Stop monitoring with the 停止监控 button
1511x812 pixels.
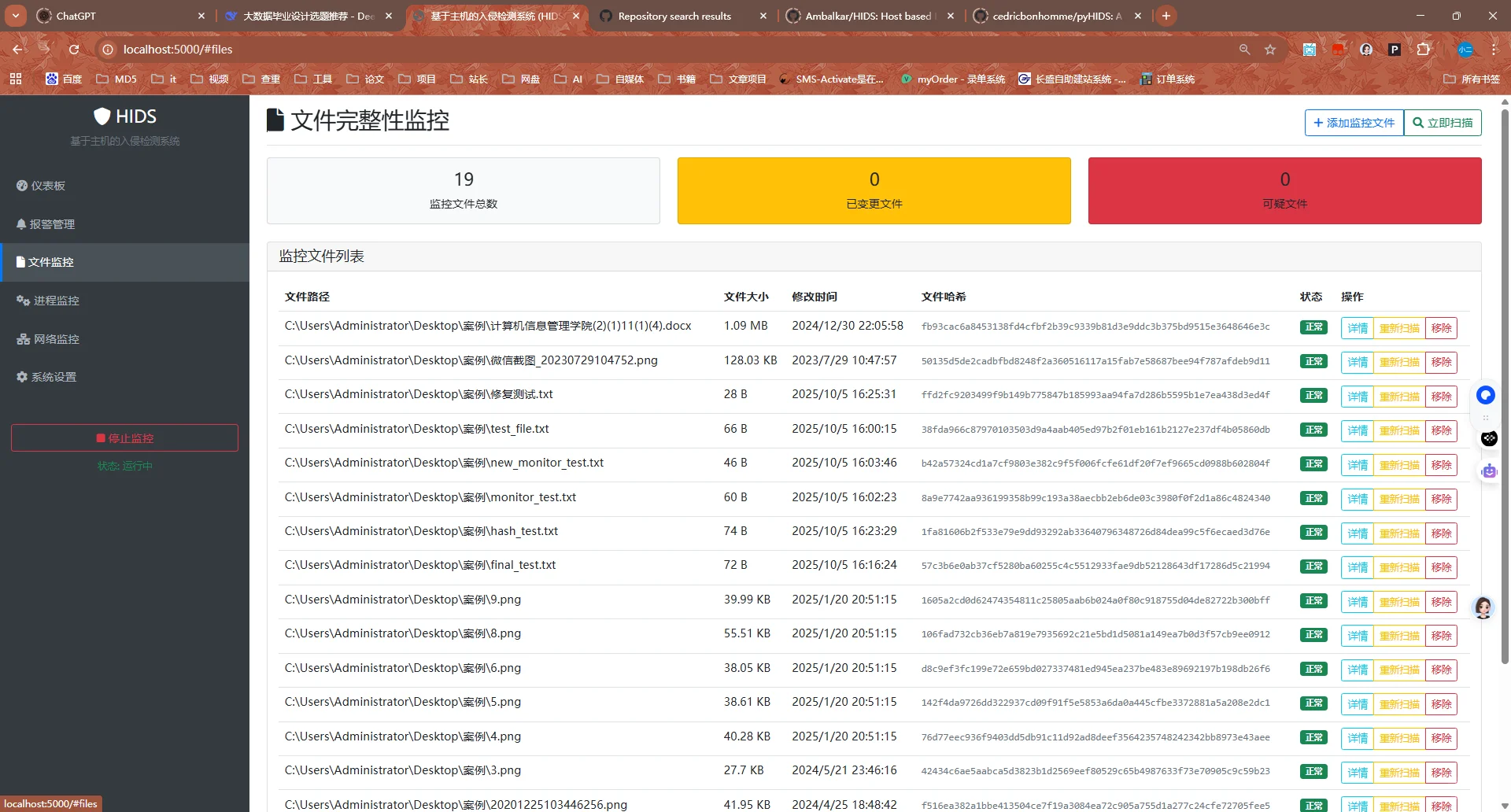124,437
